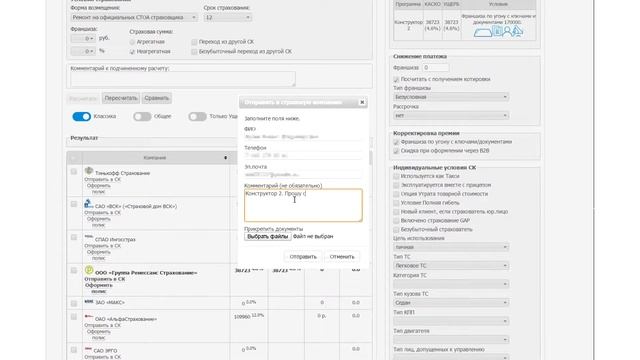Click the 109960 value in АльфаСтрахование row
Screen dimensions: 640x360
[242, 317]
